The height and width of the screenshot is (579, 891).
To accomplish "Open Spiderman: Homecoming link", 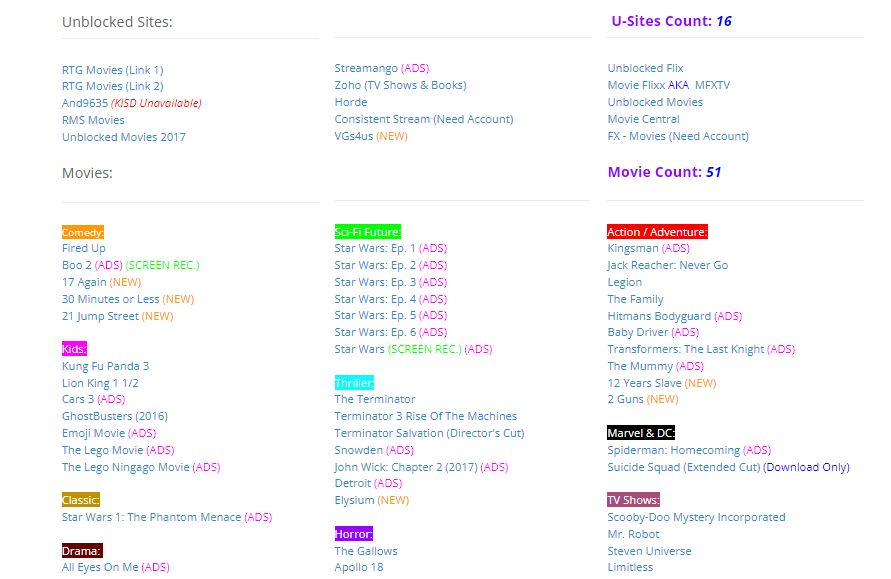I will (674, 451).
